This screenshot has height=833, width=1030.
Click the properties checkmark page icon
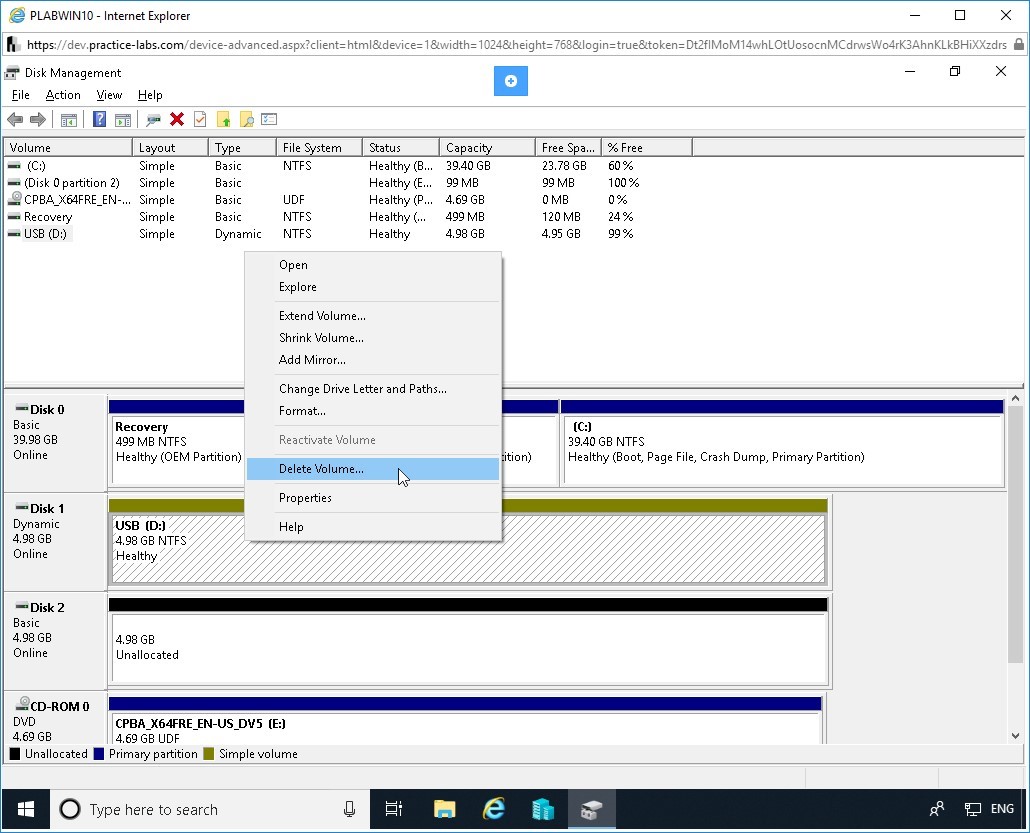200,120
